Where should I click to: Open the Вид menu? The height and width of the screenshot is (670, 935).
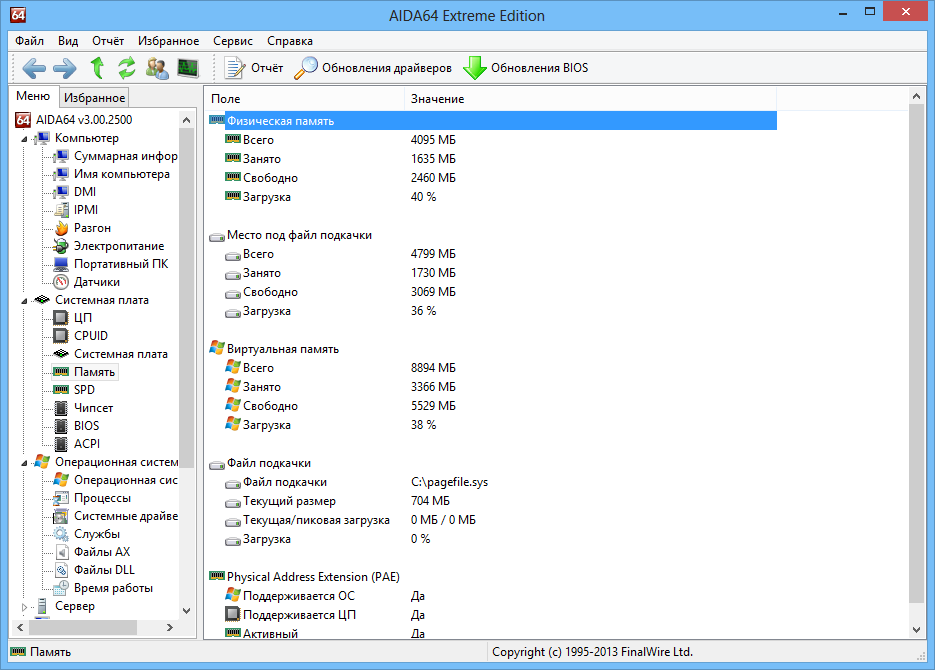tap(68, 41)
